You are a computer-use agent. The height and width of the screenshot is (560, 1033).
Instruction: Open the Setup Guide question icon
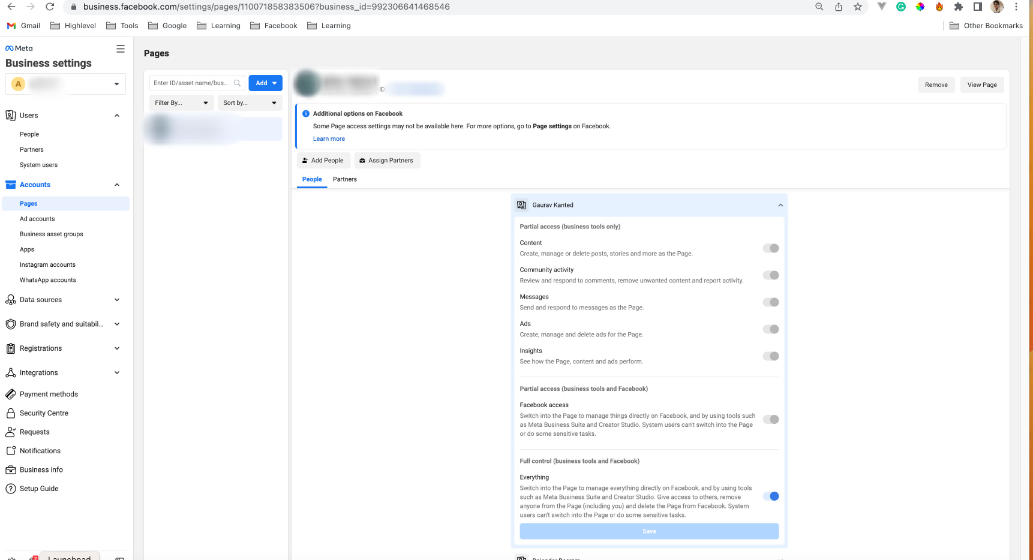(11, 489)
